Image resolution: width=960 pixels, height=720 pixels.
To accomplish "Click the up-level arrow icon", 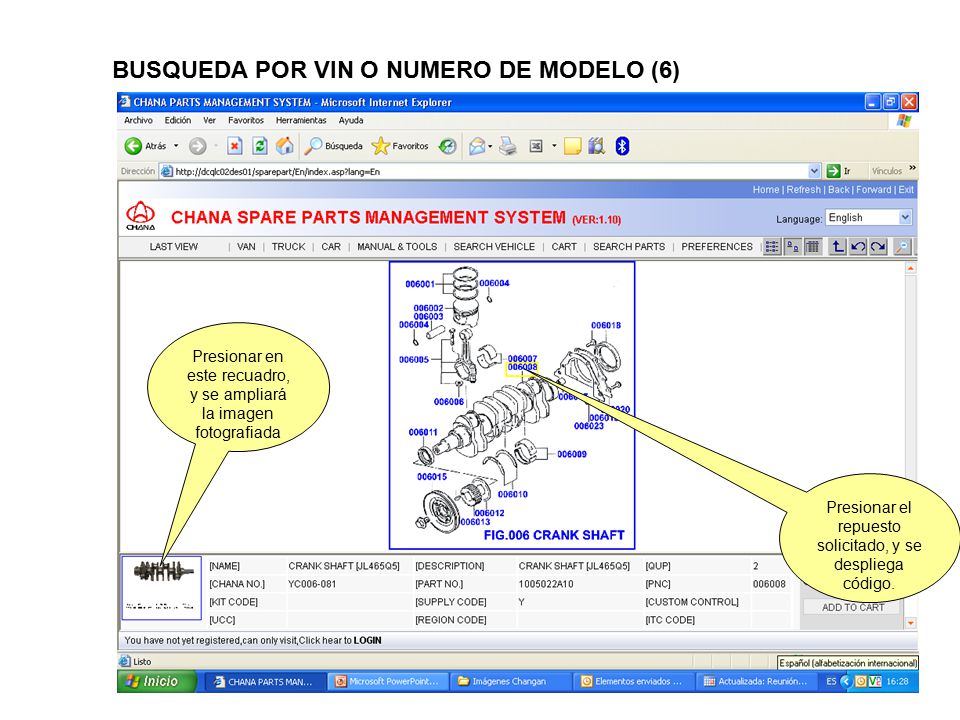I will click(x=838, y=247).
